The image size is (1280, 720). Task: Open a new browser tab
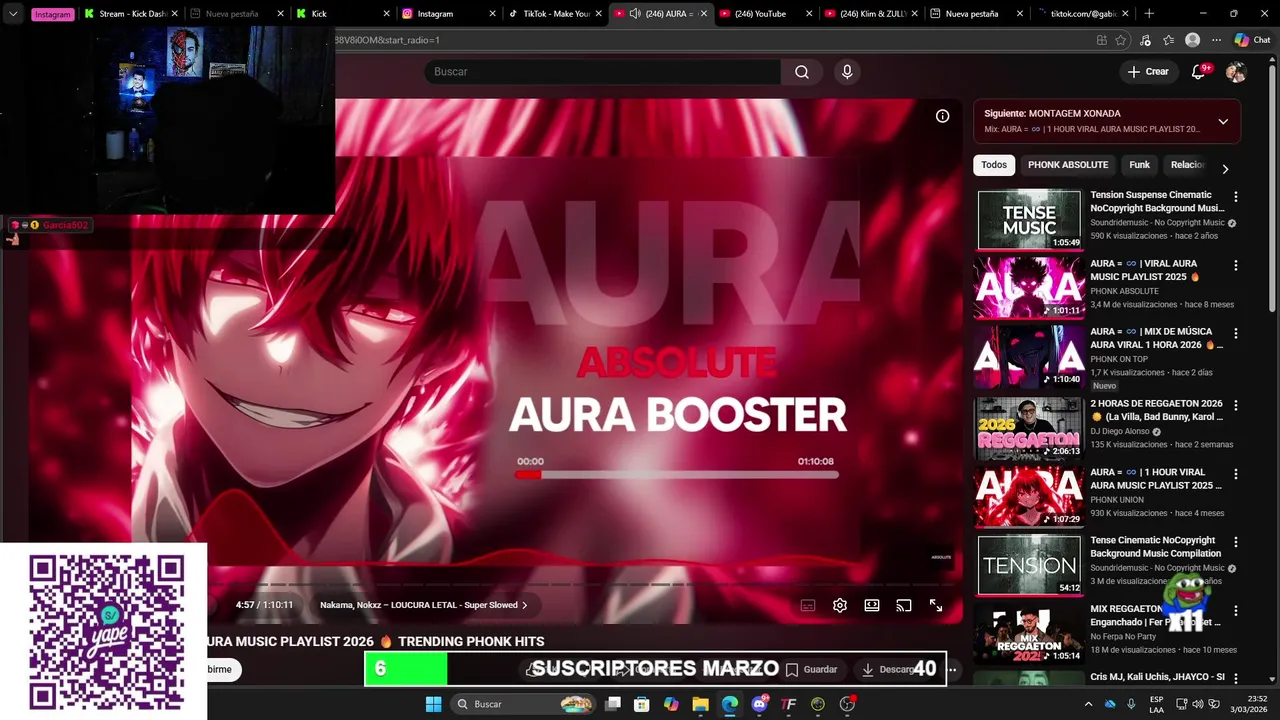coord(1149,14)
